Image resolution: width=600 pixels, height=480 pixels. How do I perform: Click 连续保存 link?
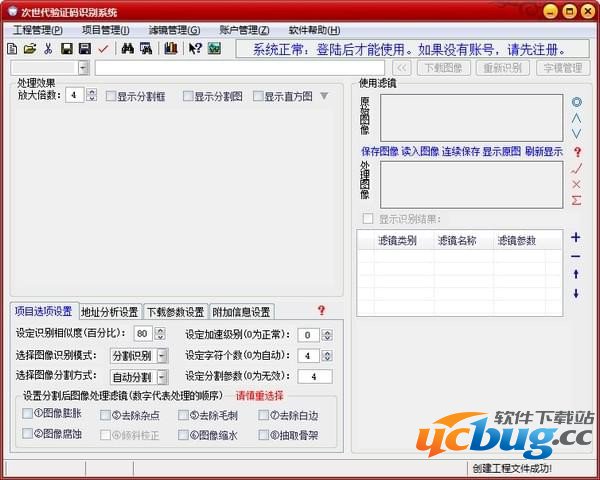click(x=461, y=152)
